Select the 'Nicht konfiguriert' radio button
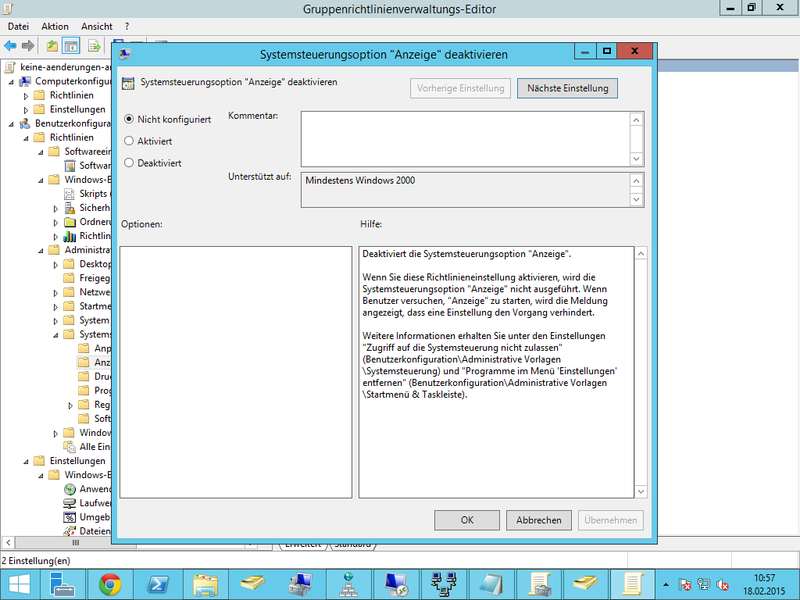 (x=129, y=119)
